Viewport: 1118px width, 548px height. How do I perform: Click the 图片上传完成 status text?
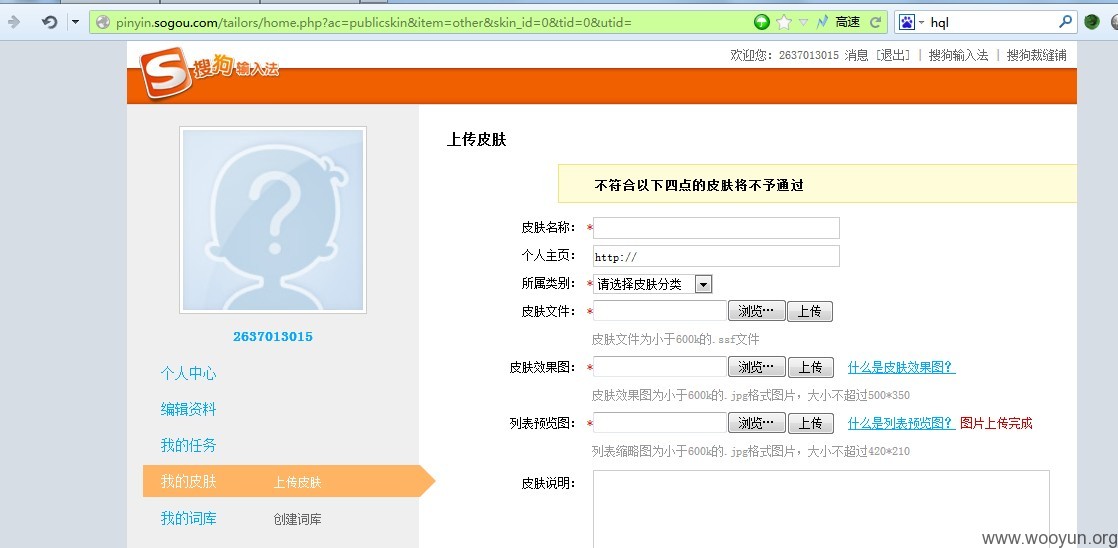tap(996, 423)
